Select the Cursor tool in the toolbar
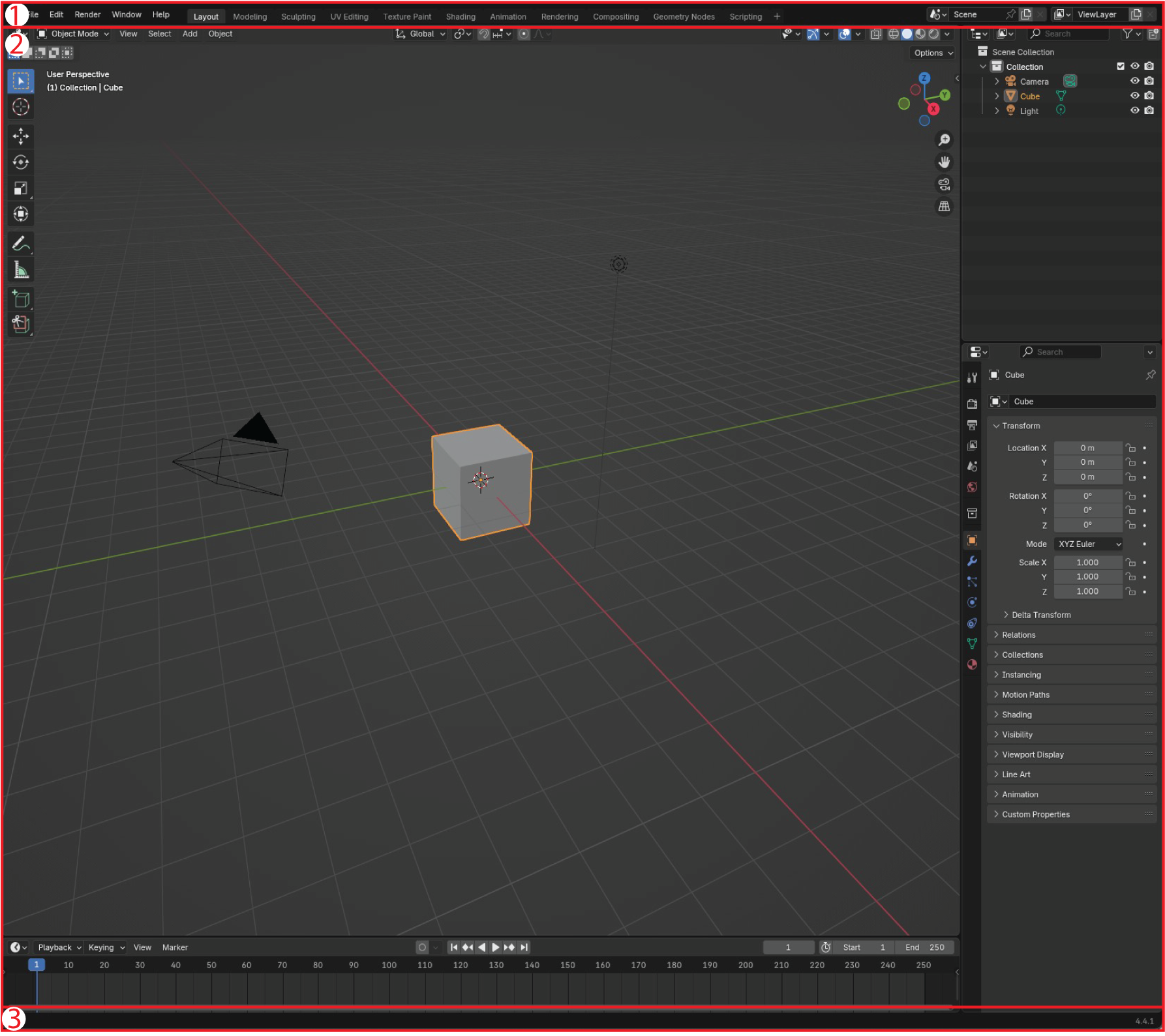Screen dimensions: 1165x1036 click(21, 107)
